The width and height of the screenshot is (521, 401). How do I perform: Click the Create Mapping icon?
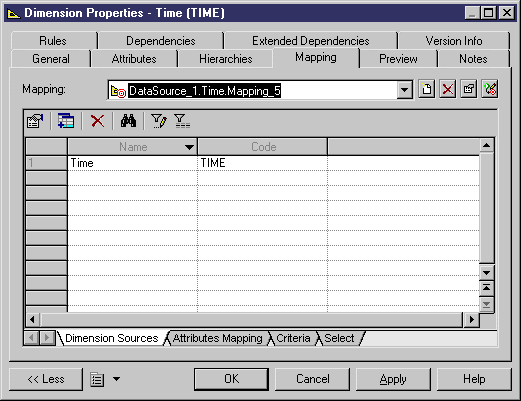[427, 89]
